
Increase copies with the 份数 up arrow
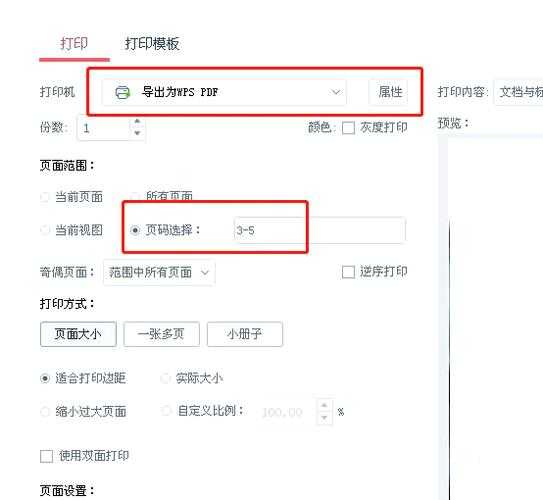click(137, 122)
